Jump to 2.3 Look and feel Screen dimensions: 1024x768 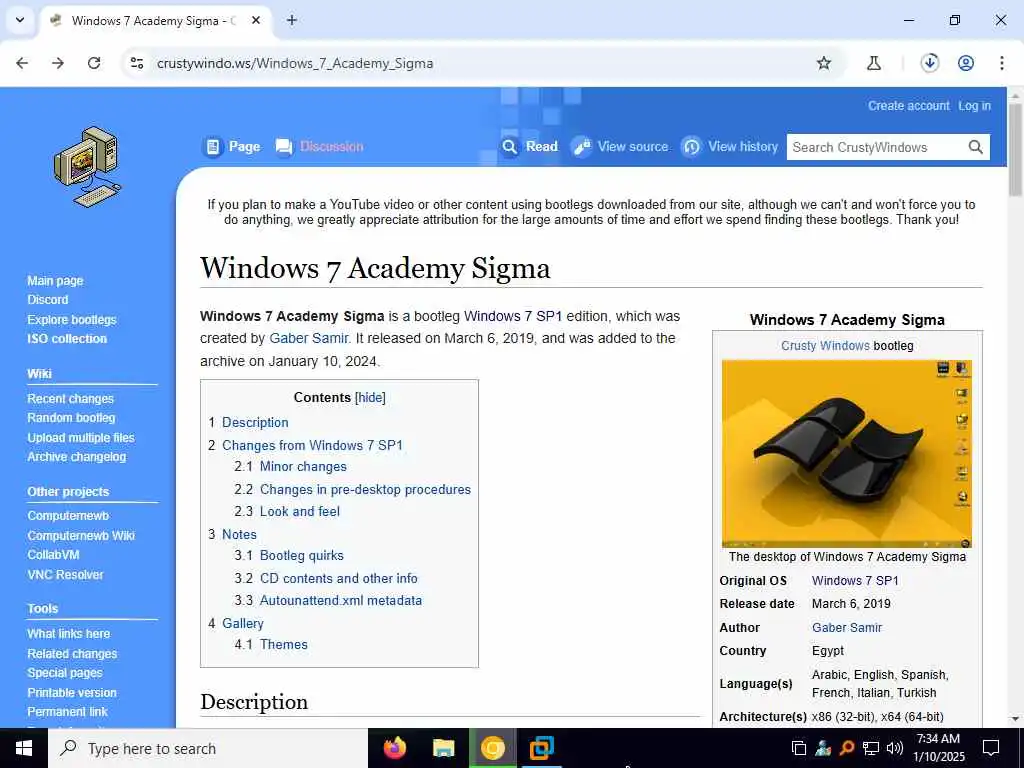pyautogui.click(x=287, y=512)
